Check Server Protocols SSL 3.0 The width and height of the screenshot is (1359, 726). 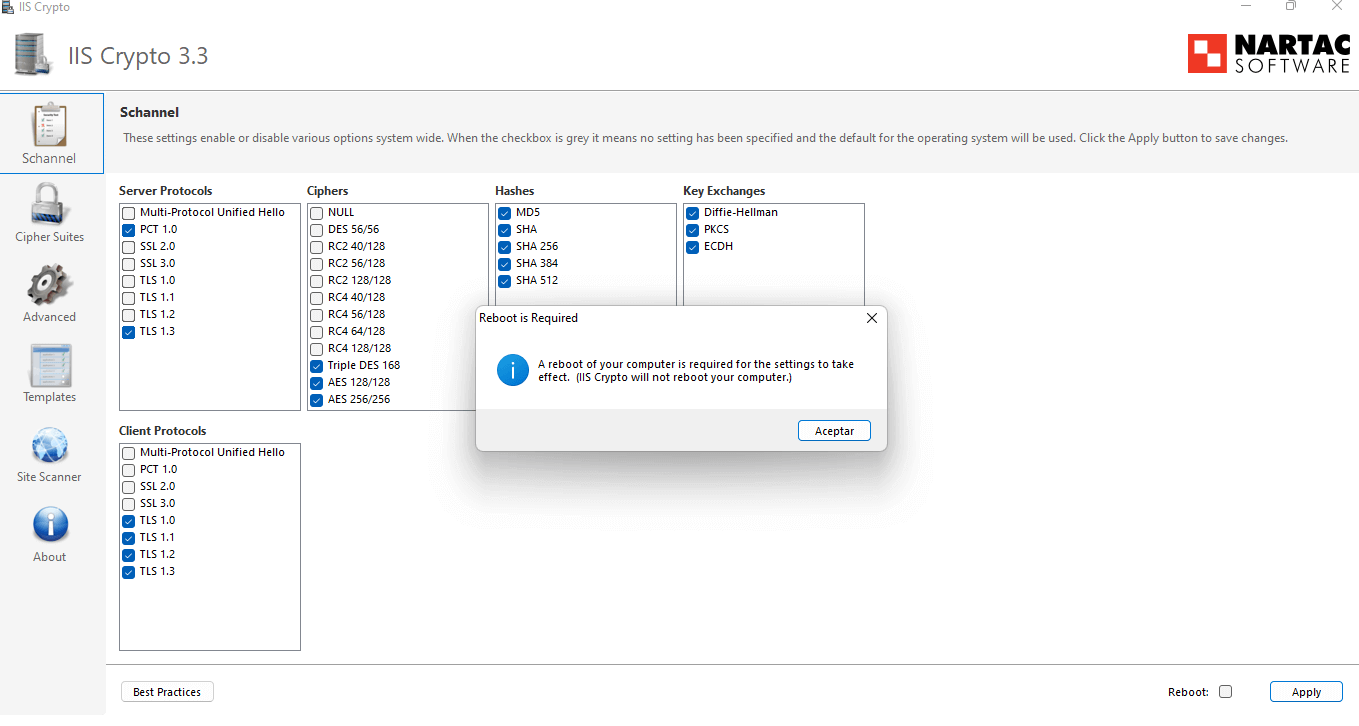click(128, 264)
